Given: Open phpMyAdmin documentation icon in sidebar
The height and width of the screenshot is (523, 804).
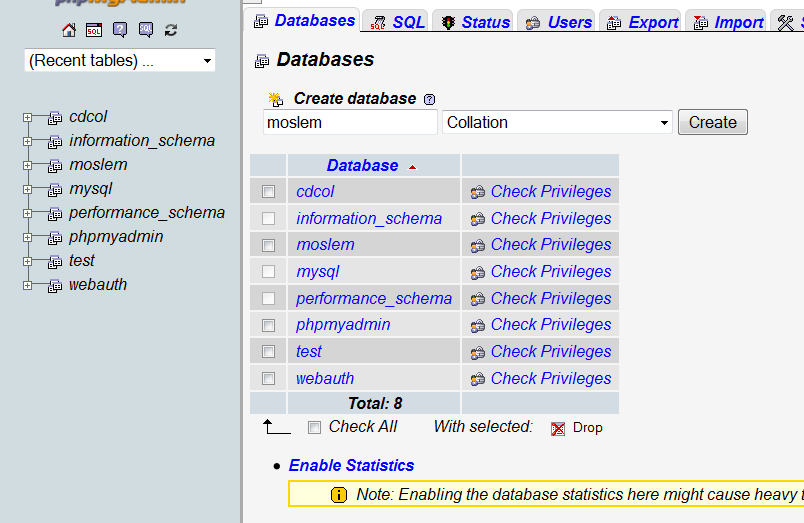Looking at the screenshot, I should point(120,30).
